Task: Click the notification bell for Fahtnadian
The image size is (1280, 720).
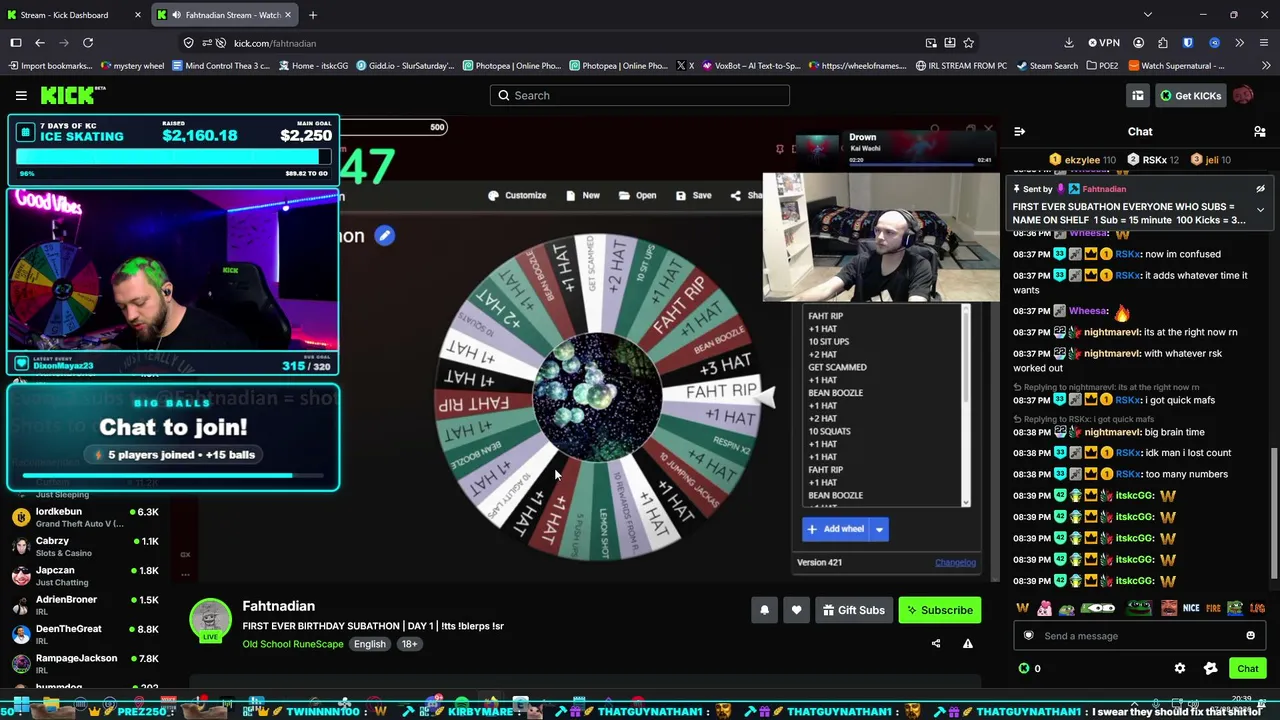Action: pyautogui.click(x=764, y=610)
